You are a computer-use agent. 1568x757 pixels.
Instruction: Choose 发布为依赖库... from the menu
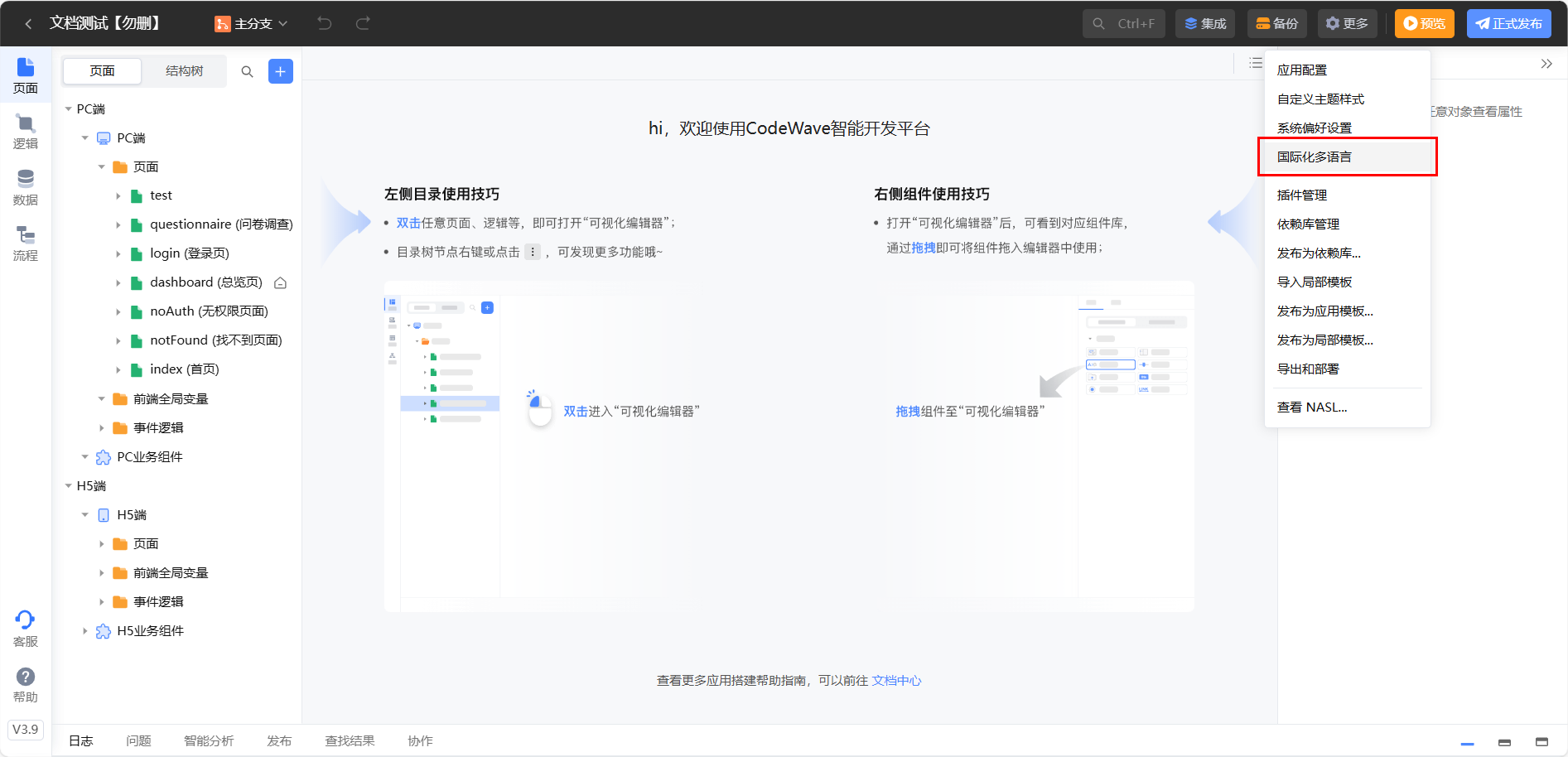[x=1348, y=253]
